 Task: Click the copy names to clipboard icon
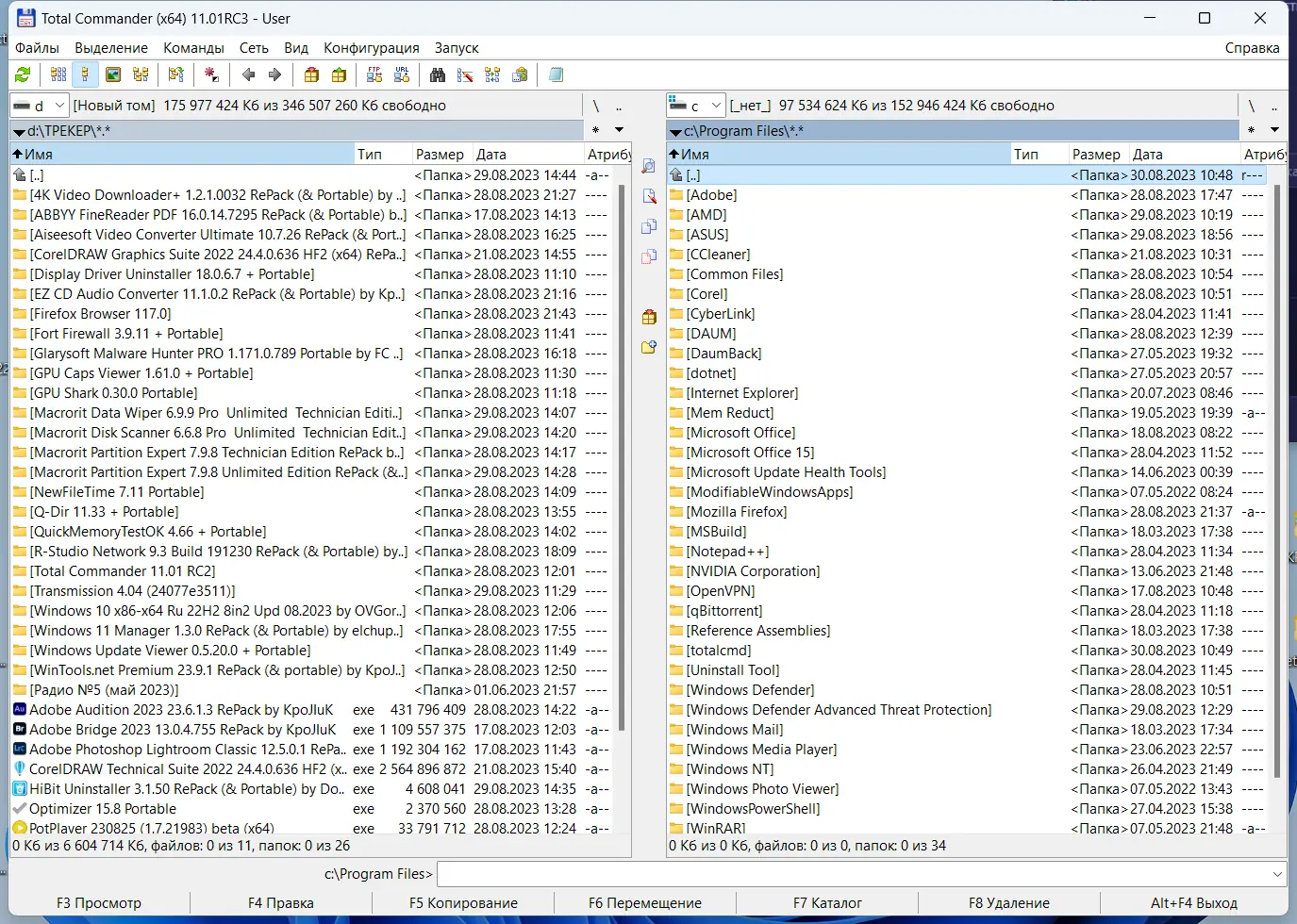520,74
